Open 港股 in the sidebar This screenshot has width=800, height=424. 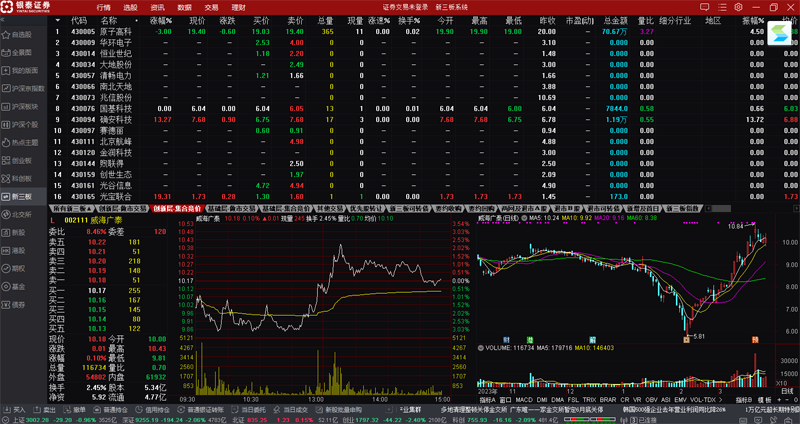[22, 251]
